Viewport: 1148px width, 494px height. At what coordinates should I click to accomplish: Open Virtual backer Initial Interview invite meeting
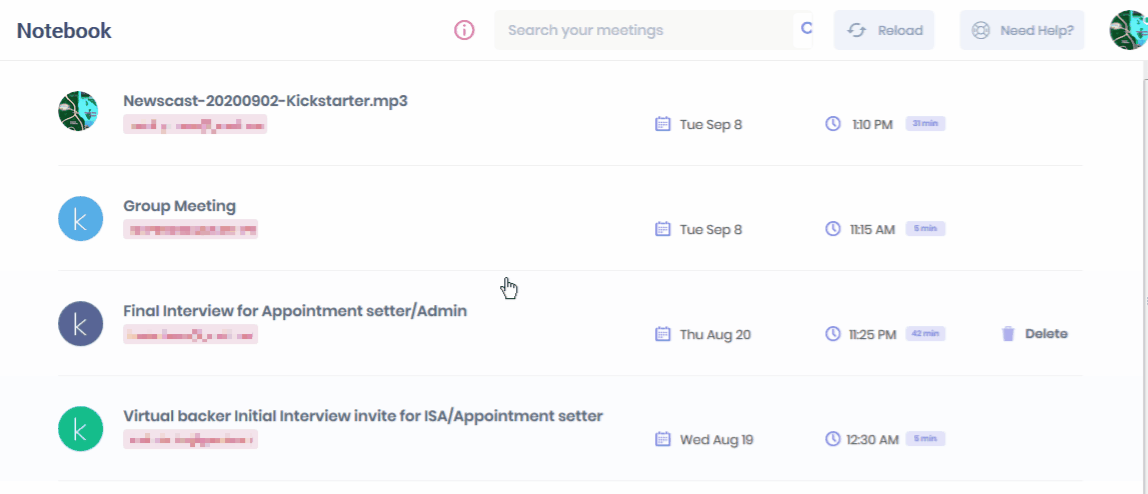point(362,416)
